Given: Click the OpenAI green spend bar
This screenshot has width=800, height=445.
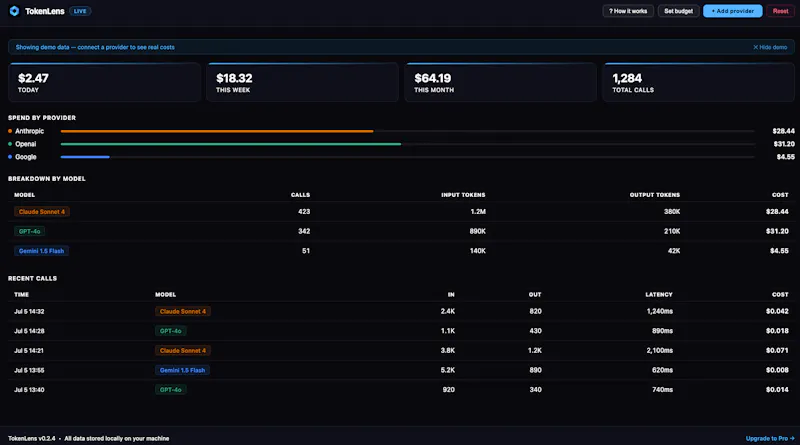Looking at the screenshot, I should 231,144.
